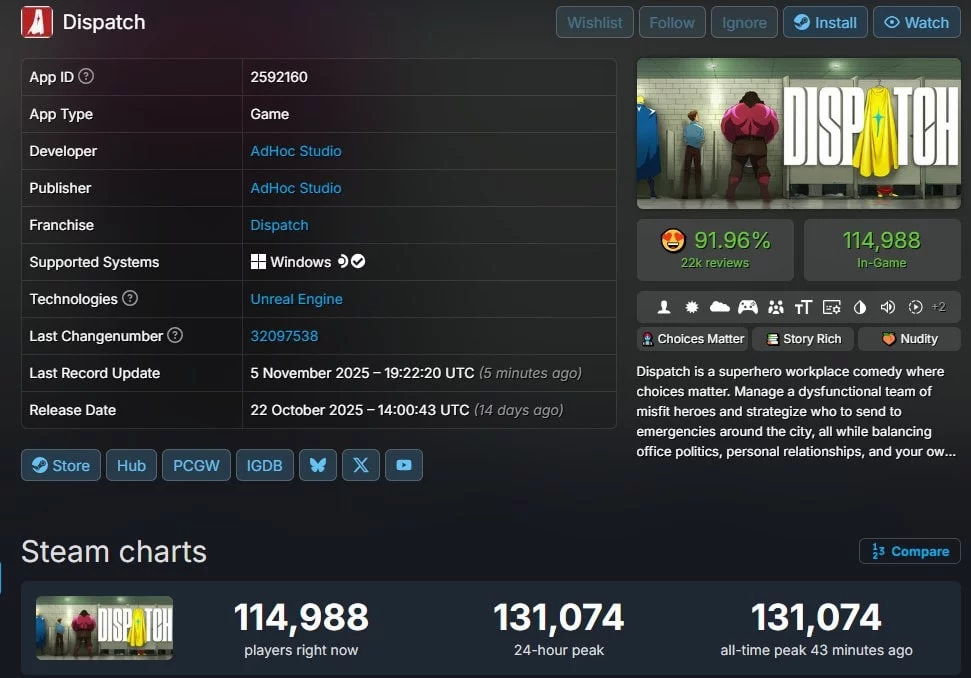Click the verified checkmark icon beside Windows

tap(358, 261)
